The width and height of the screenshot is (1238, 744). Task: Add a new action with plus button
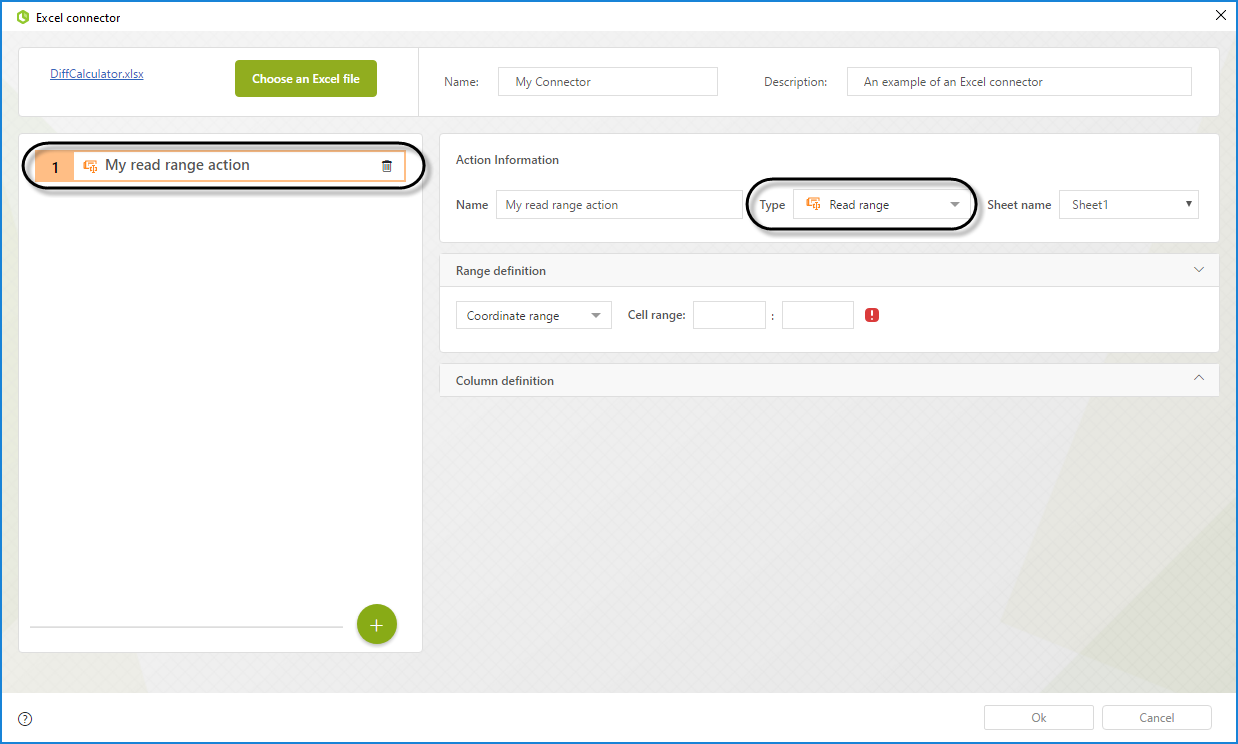pos(376,625)
